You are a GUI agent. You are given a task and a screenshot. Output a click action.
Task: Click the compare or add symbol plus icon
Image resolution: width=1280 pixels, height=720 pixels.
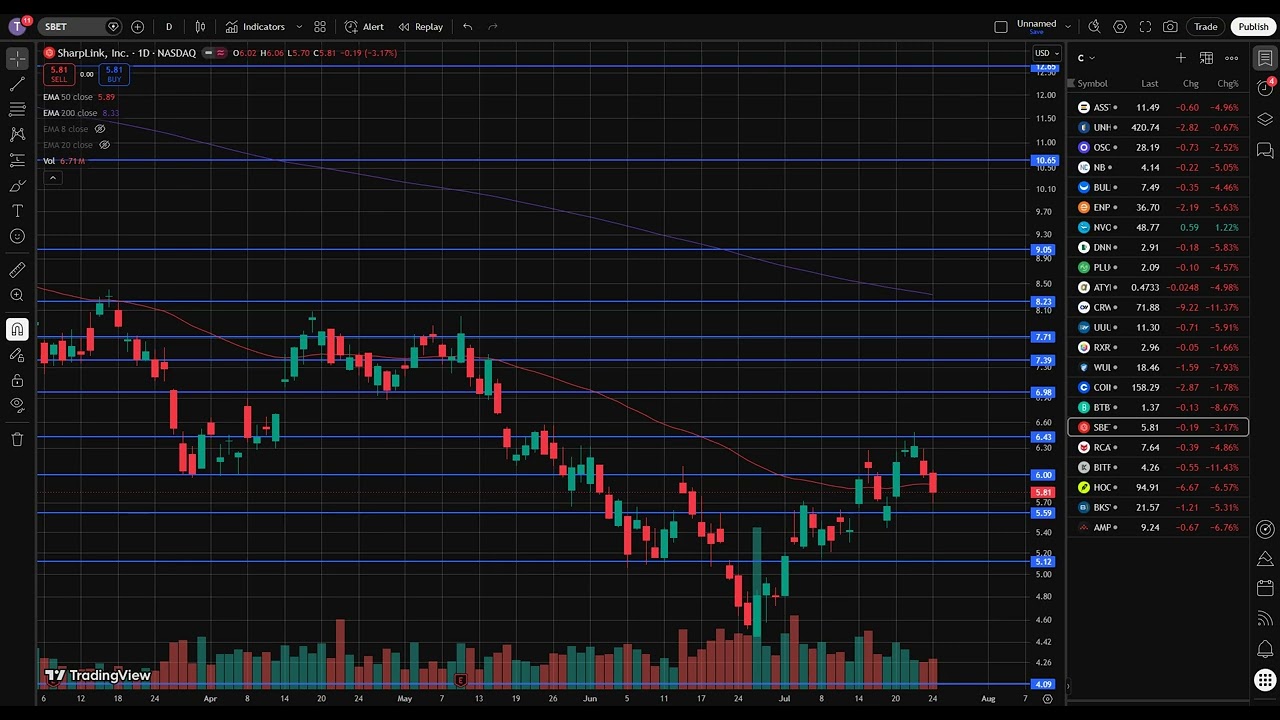pos(137,27)
